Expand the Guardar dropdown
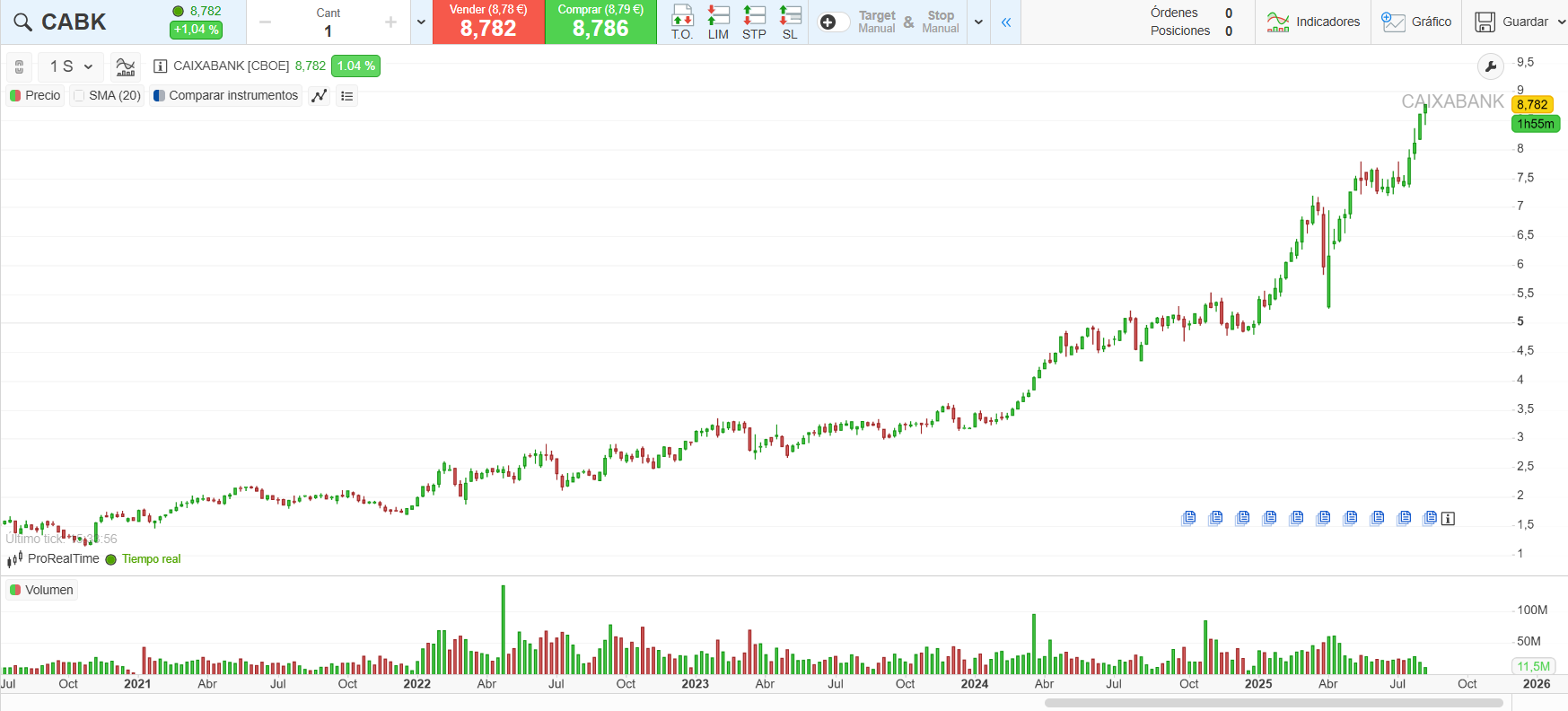The image size is (1568, 711). [1561, 22]
